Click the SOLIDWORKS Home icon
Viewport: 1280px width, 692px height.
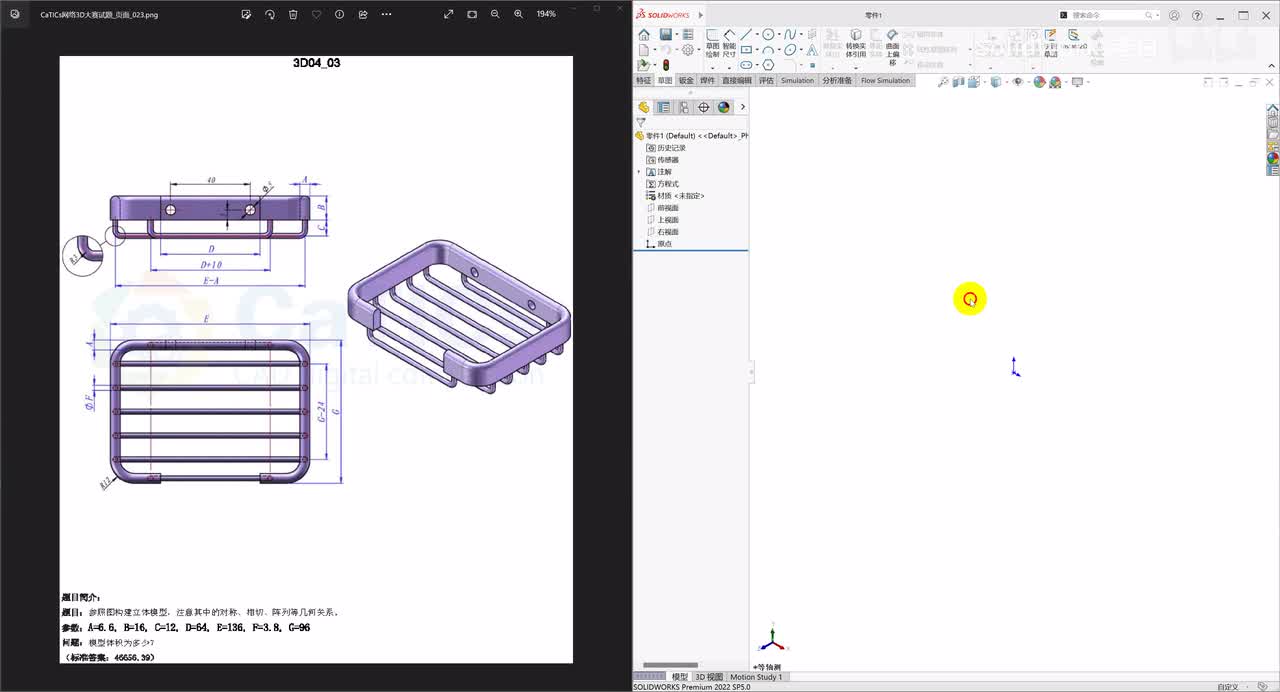pyautogui.click(x=644, y=35)
